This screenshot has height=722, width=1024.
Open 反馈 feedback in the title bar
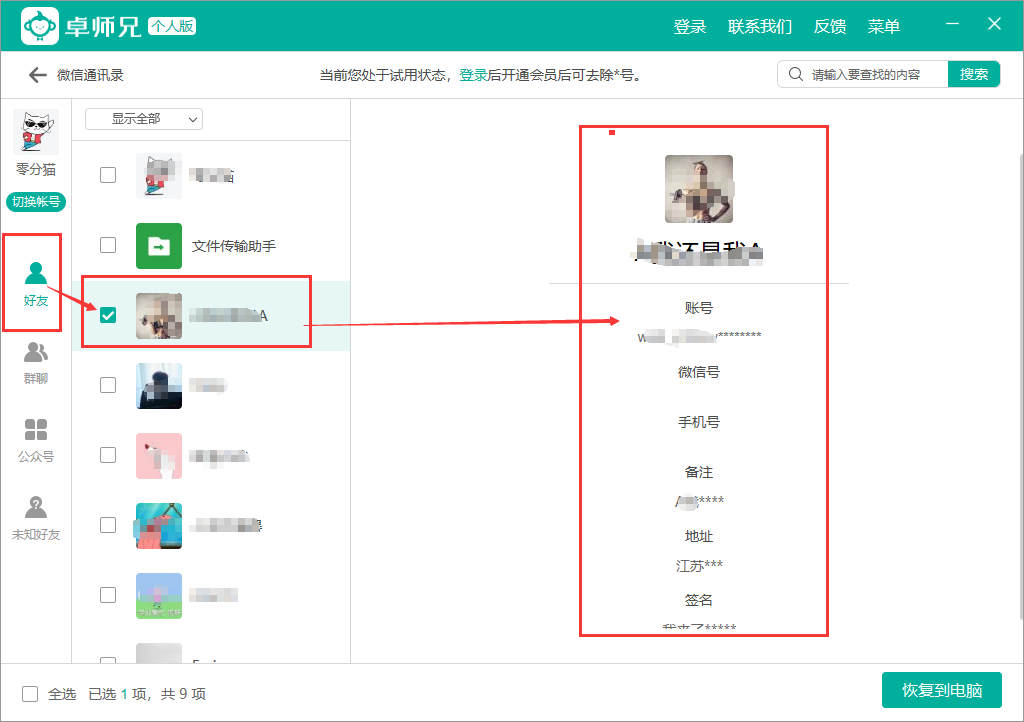(829, 27)
